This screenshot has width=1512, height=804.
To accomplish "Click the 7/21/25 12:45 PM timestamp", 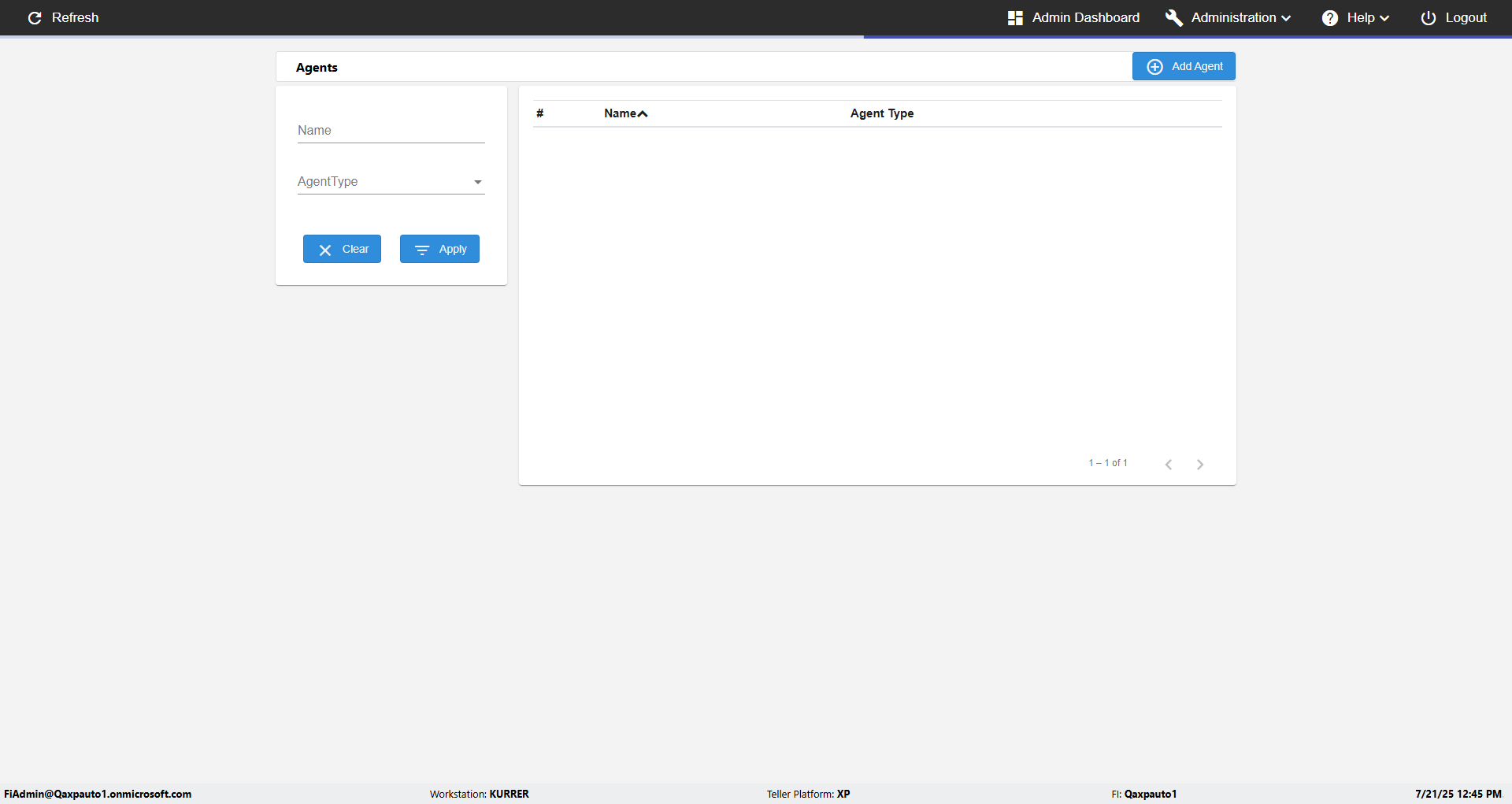I will click(1458, 794).
